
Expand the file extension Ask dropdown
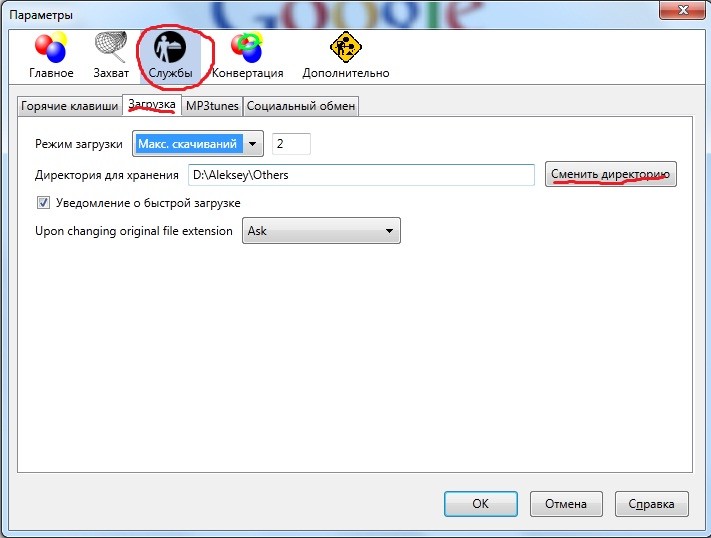pos(321,230)
